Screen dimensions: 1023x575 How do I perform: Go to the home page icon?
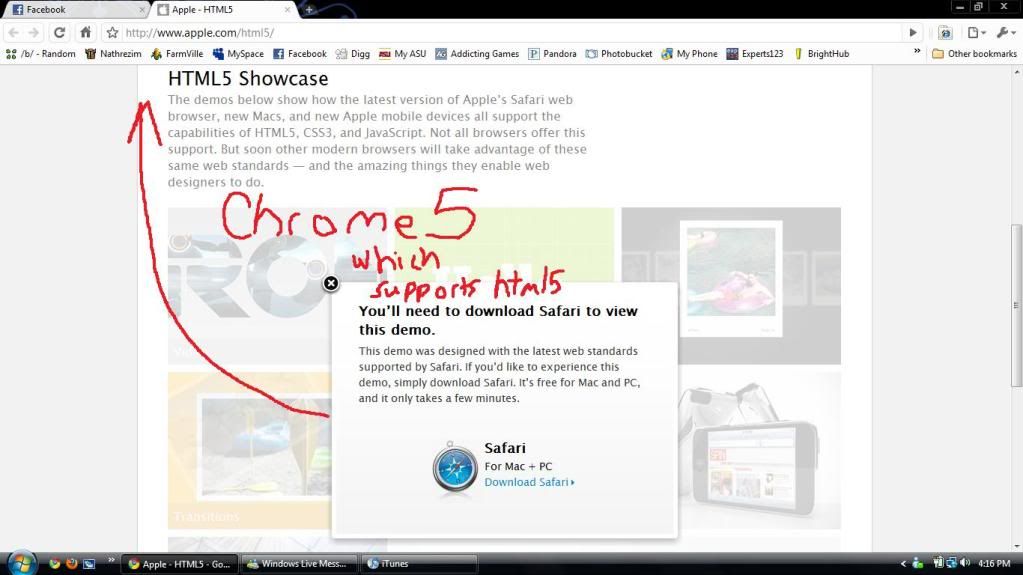pos(86,32)
